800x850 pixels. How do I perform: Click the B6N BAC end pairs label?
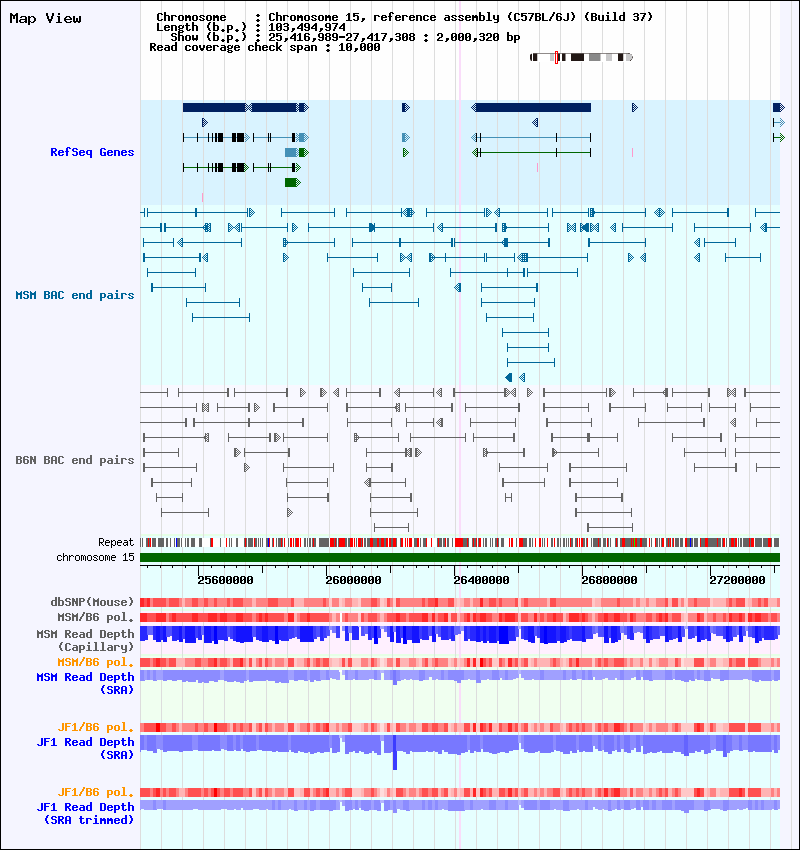(75, 460)
